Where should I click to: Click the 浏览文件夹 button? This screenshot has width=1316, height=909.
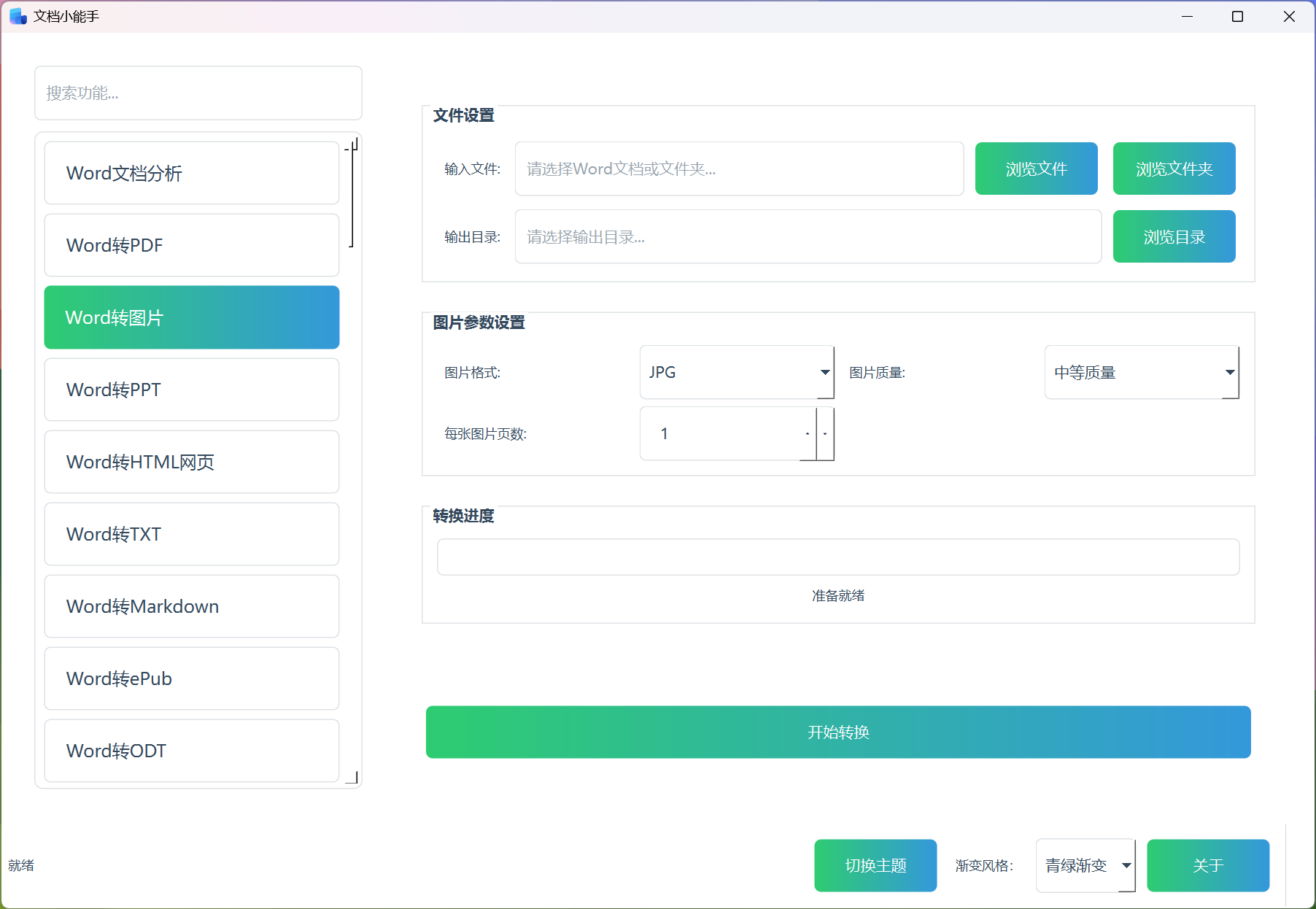point(1173,169)
